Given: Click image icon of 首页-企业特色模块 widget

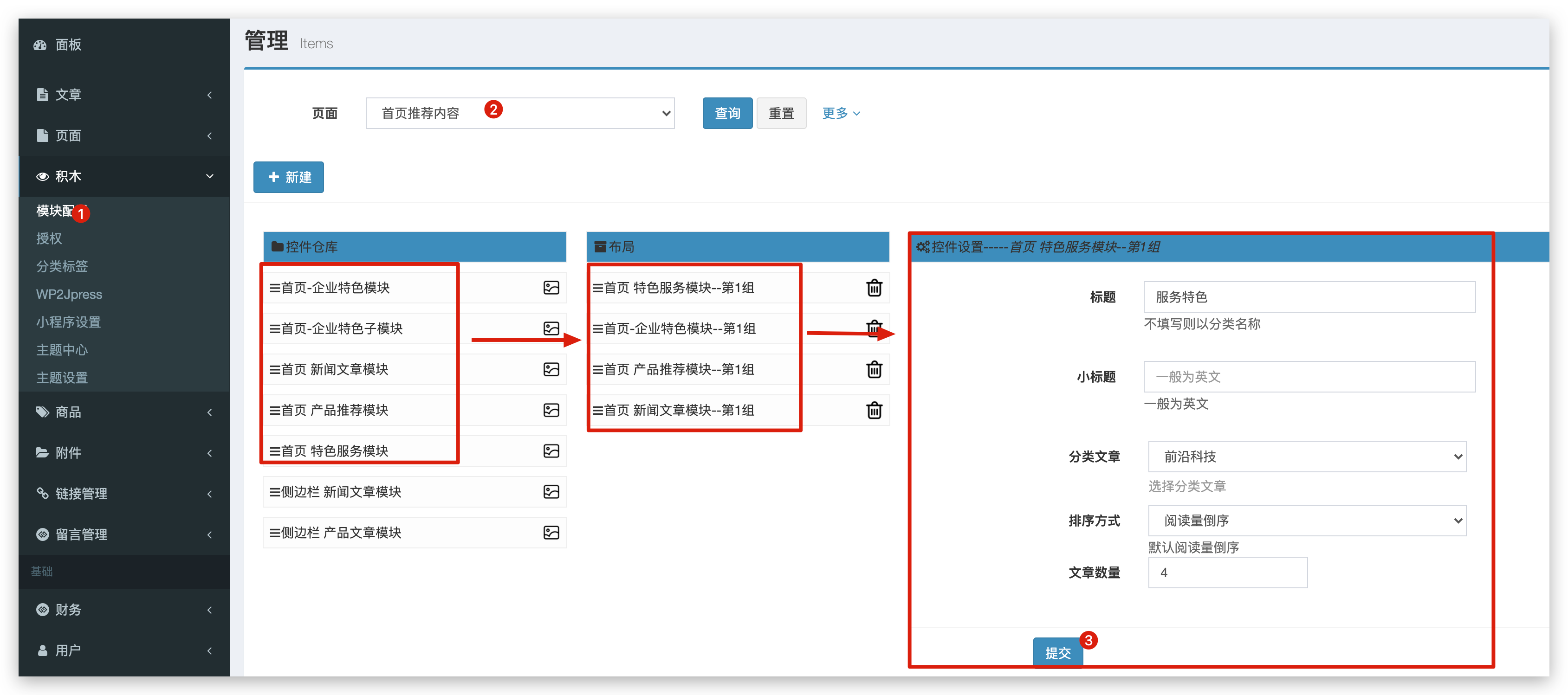Looking at the screenshot, I should (551, 288).
